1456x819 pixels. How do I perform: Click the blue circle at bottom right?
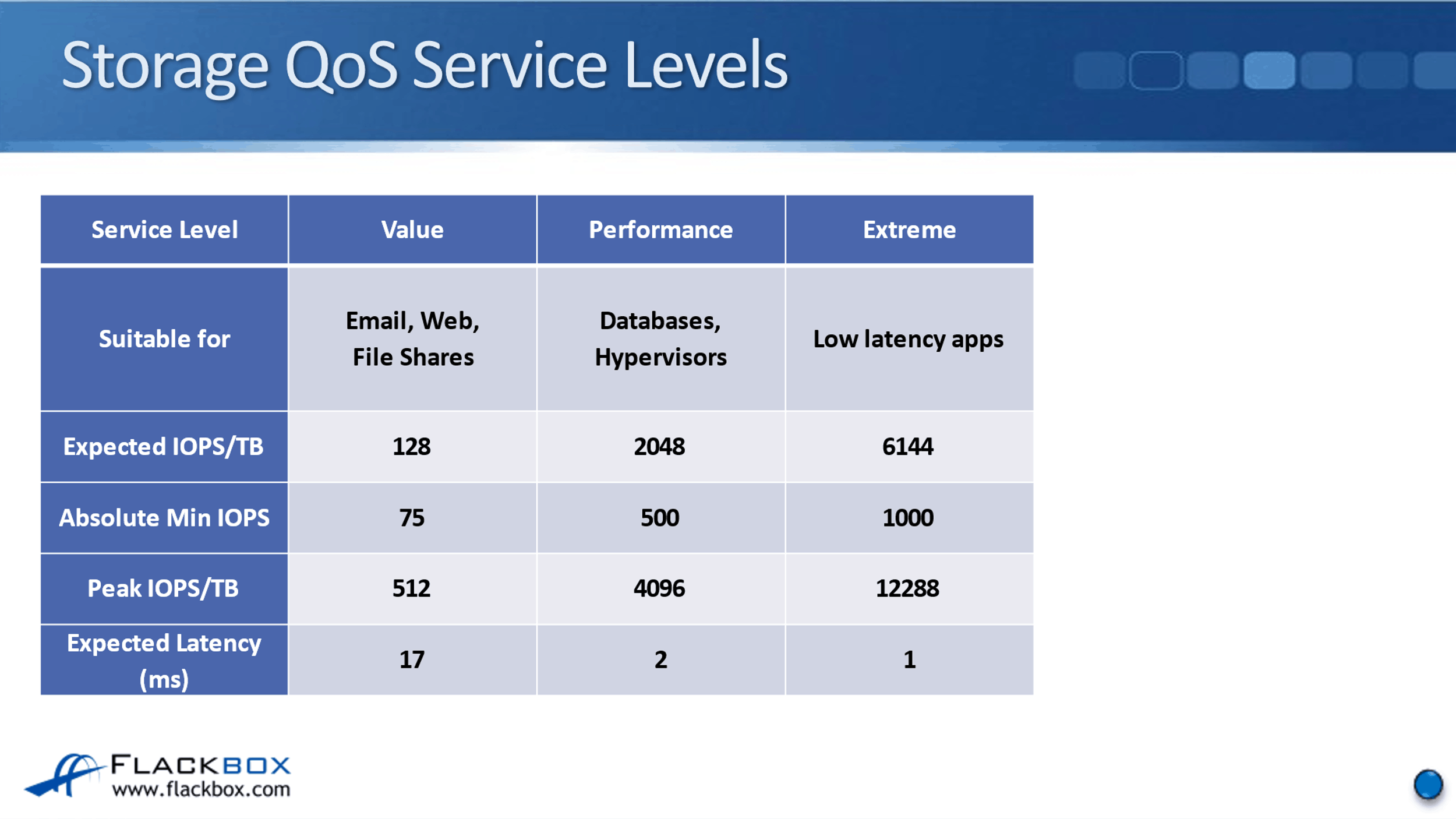(x=1428, y=785)
